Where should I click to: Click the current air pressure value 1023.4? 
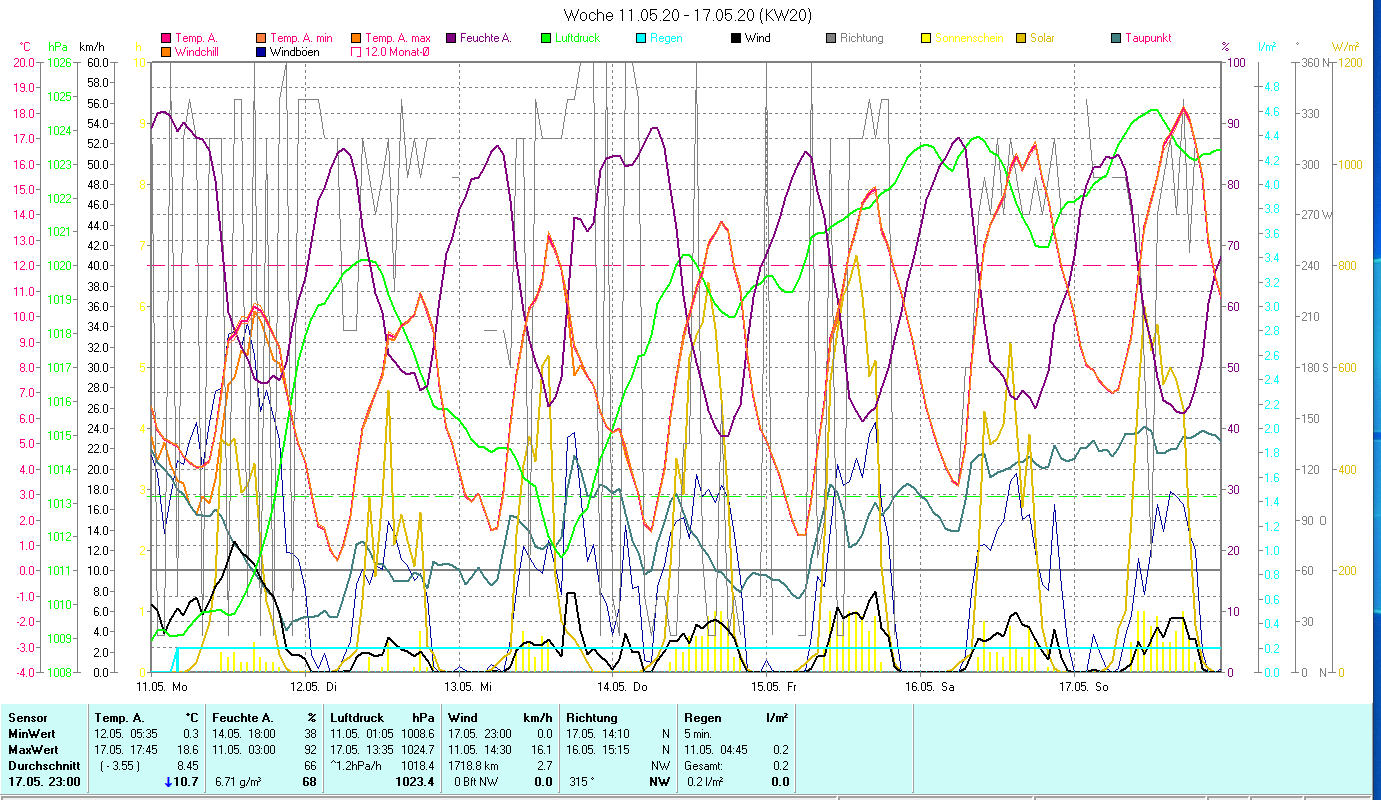click(x=416, y=782)
